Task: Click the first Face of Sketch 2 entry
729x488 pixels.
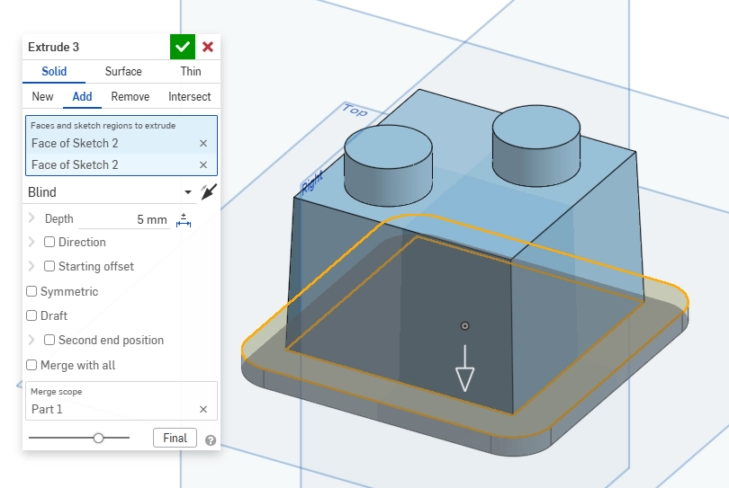Action: click(x=121, y=144)
